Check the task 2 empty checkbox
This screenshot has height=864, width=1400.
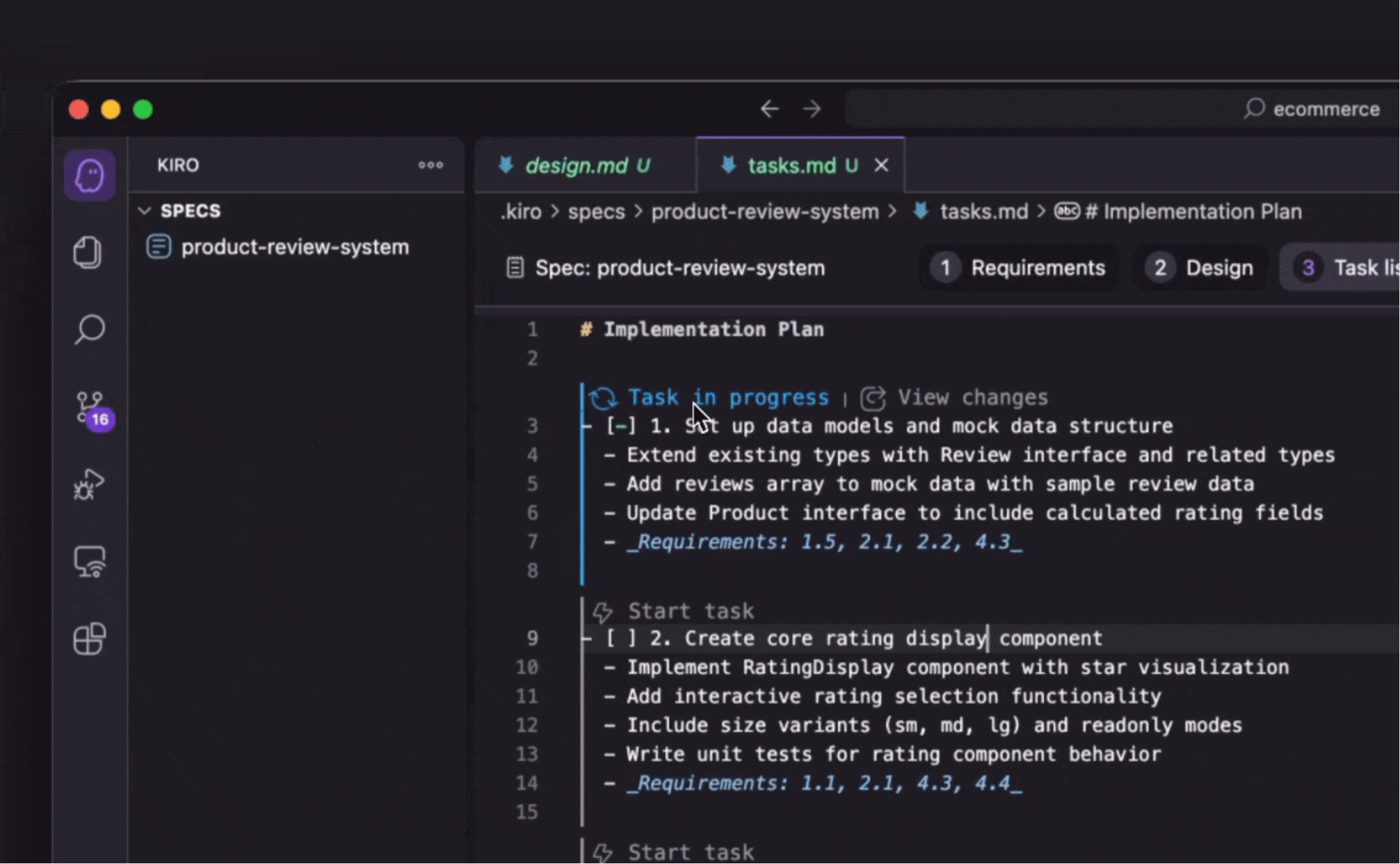pos(620,639)
